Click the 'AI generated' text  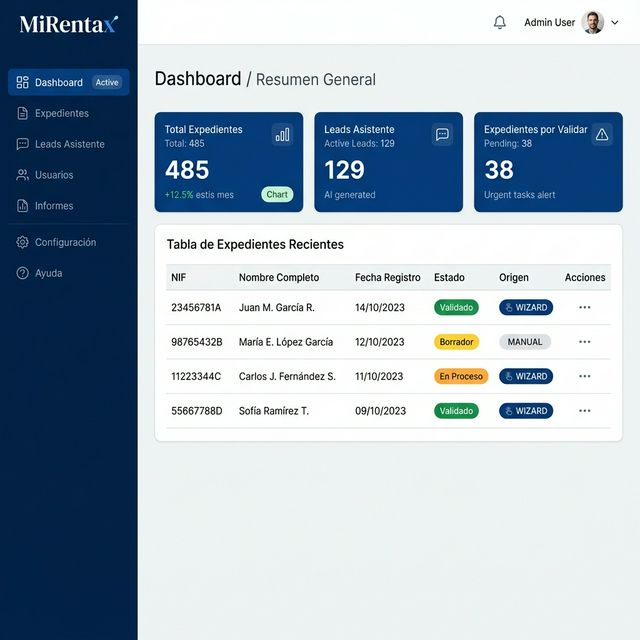(350, 195)
